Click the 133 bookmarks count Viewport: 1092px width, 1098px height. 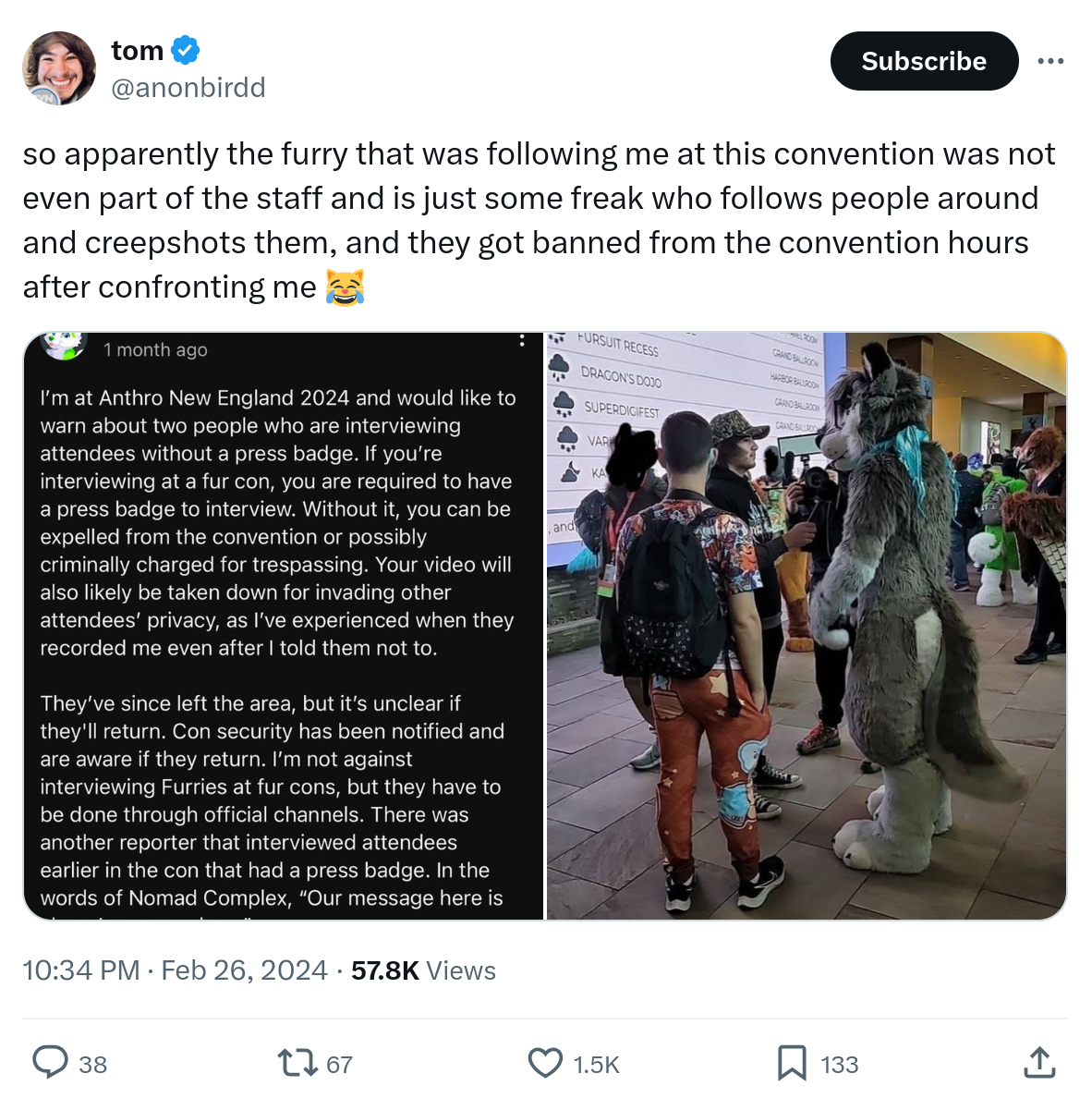[x=839, y=1065]
